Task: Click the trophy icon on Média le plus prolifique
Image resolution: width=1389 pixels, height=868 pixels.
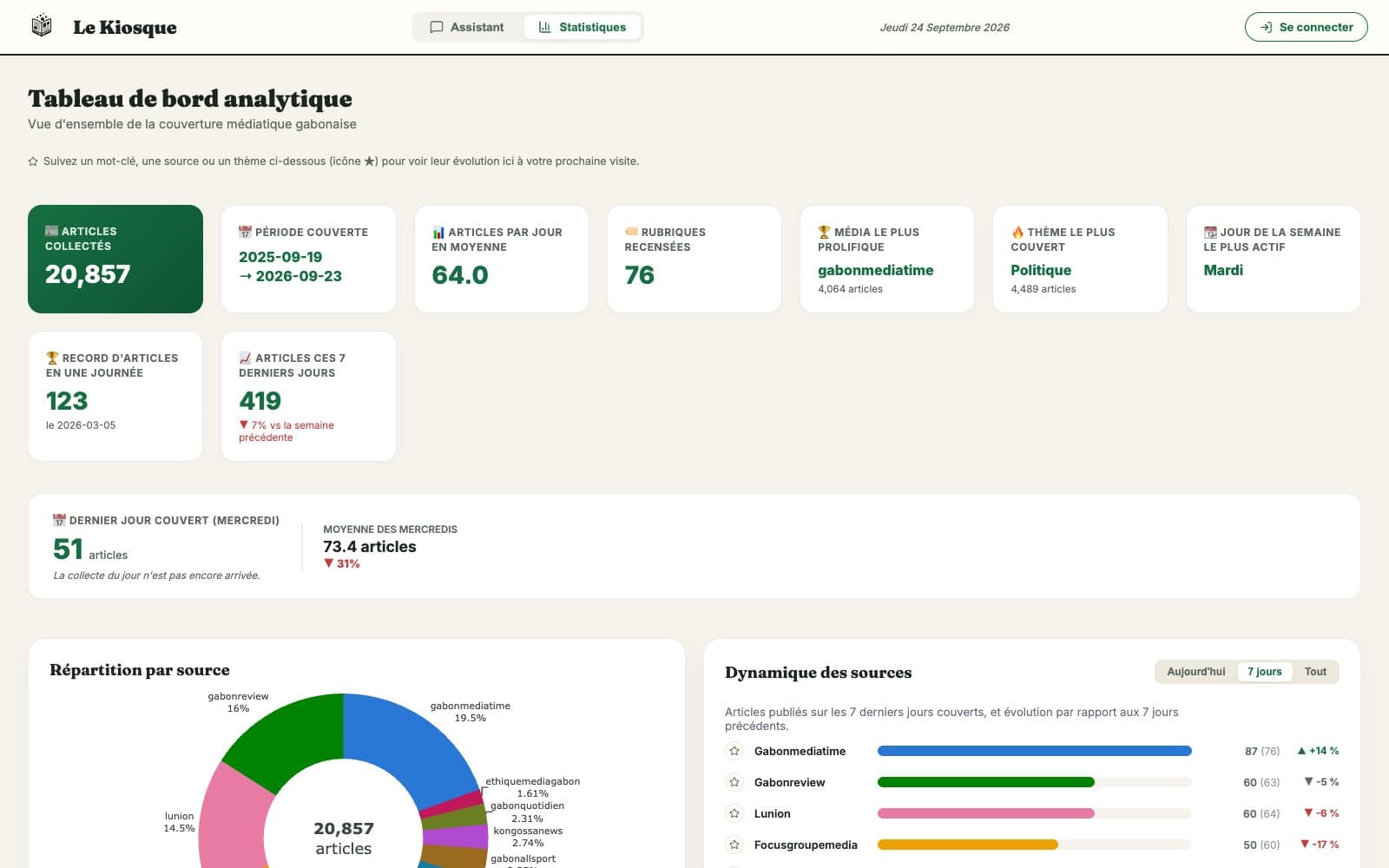Action: coord(824,232)
